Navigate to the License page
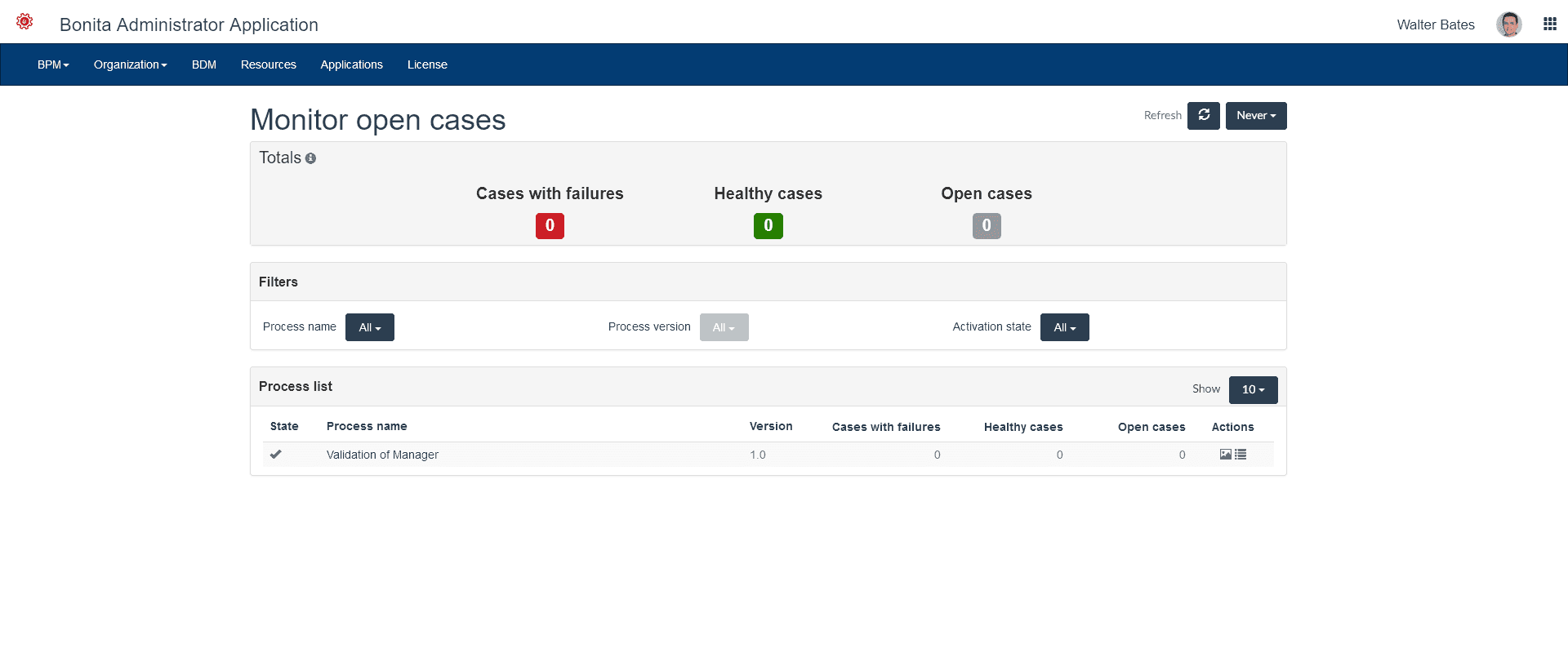Image resolution: width=1568 pixels, height=666 pixels. click(427, 64)
